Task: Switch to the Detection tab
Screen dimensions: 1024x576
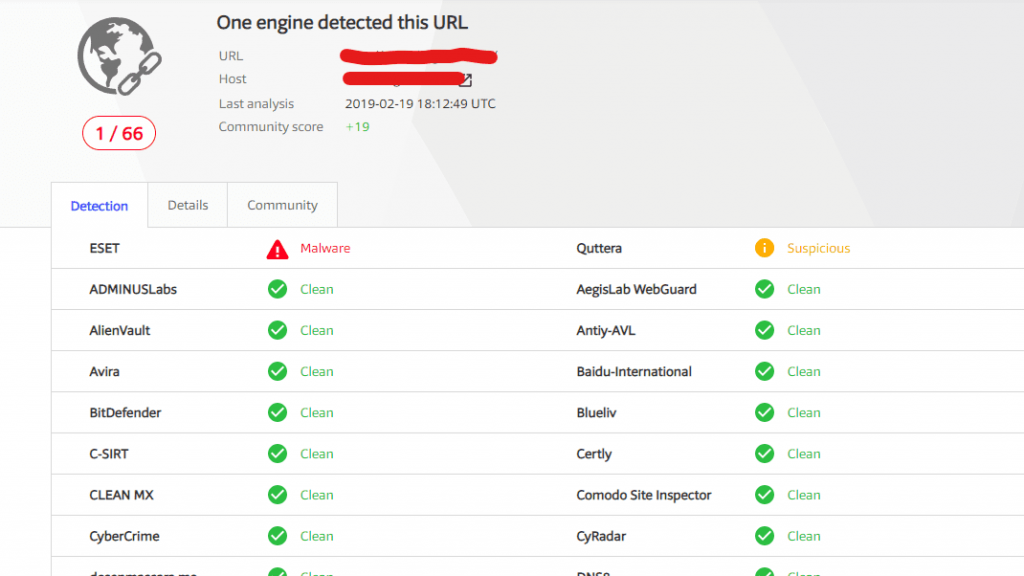Action: [99, 206]
